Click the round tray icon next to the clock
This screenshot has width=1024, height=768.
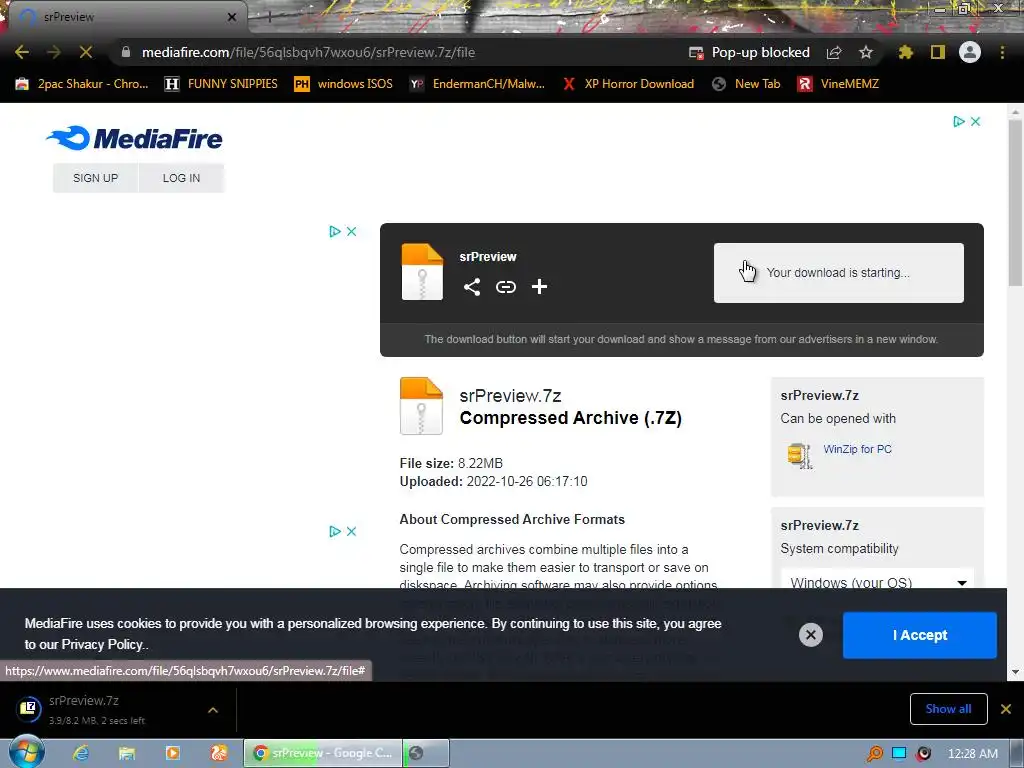(x=923, y=754)
